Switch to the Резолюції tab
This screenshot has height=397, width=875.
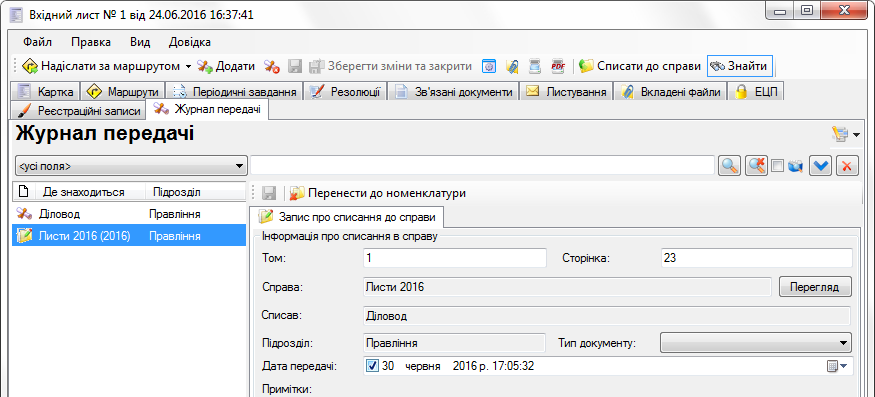(345, 92)
